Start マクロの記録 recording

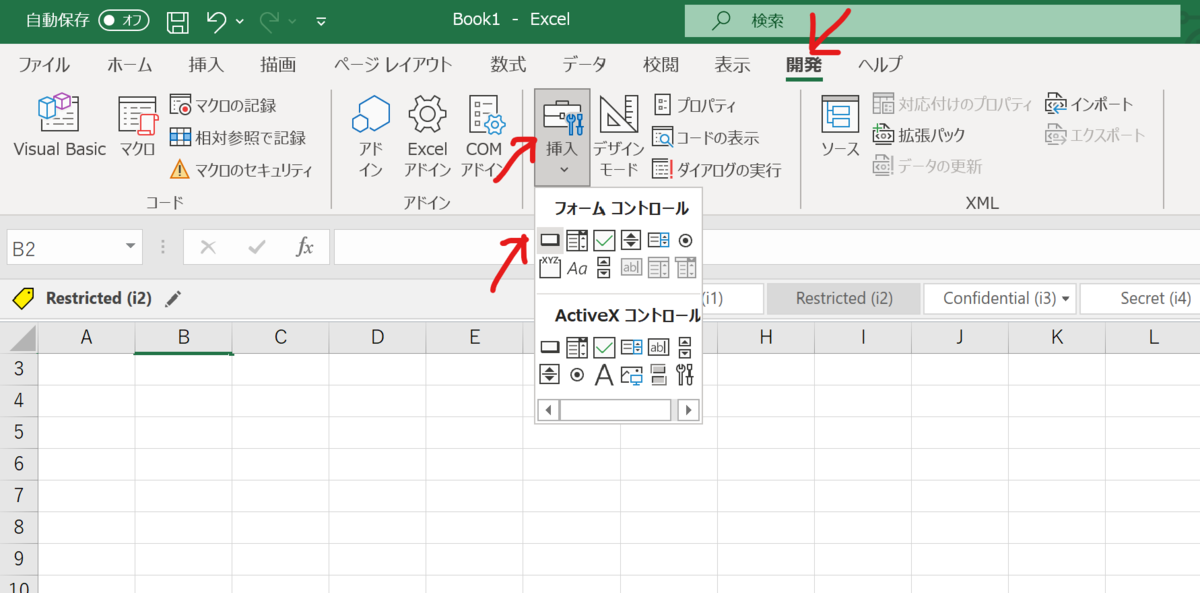click(x=223, y=105)
